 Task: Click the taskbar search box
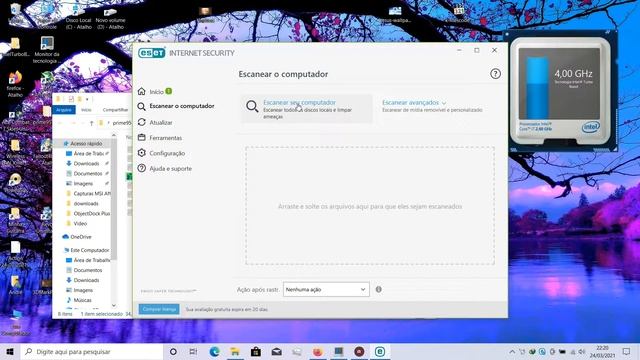[92, 351]
